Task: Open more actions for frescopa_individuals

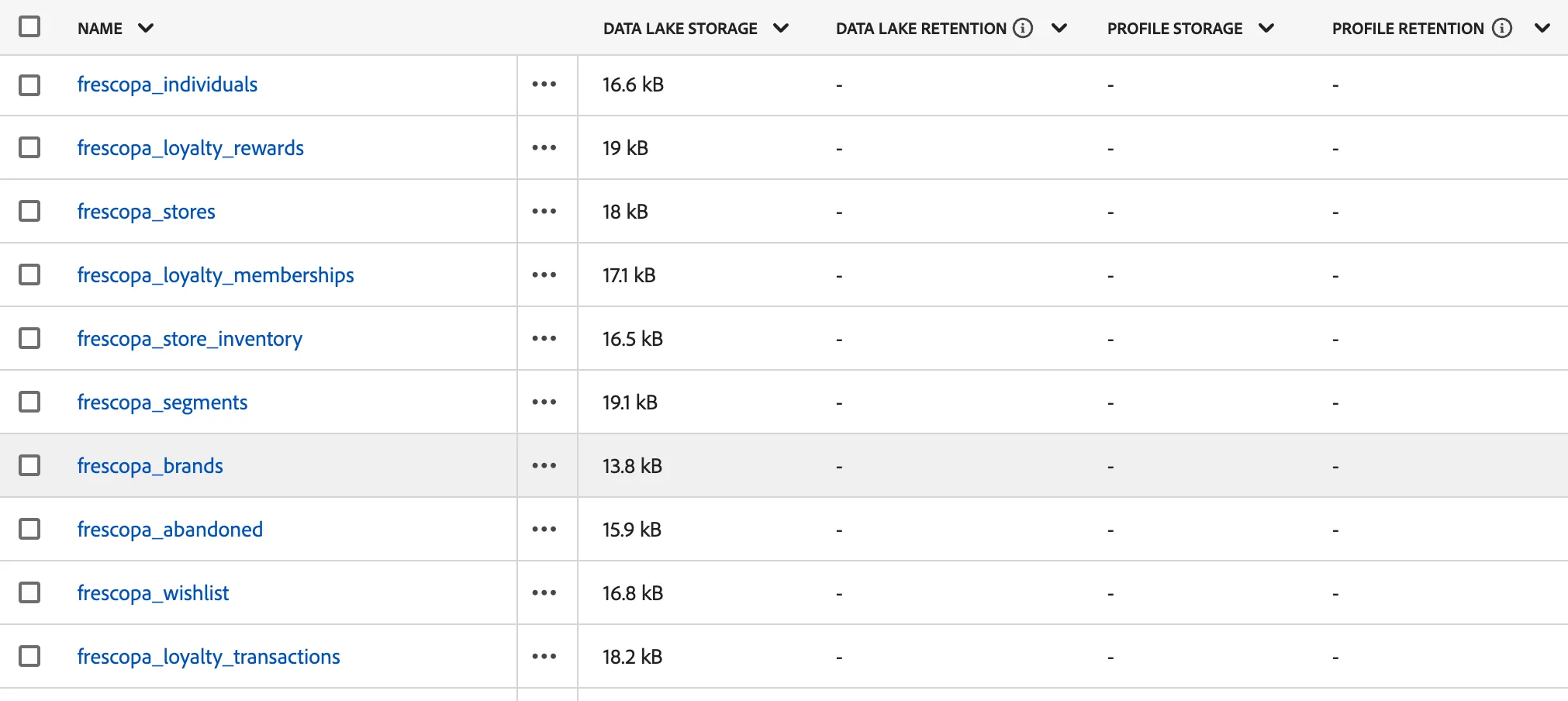Action: coord(544,85)
